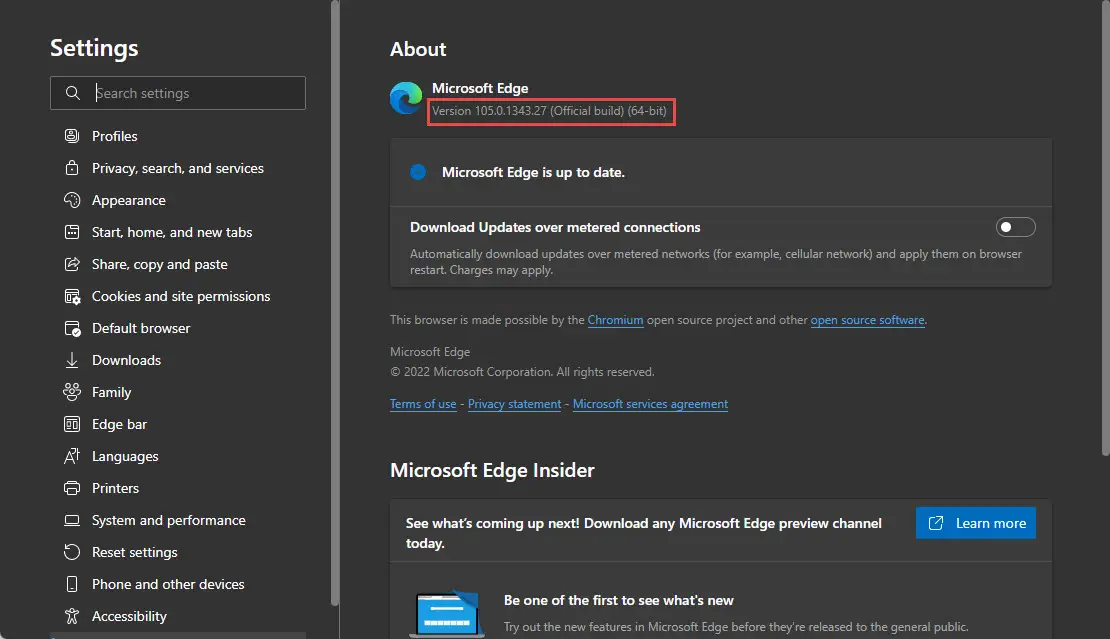Screen dimensions: 1110x639
Task: Click the '© 2022 Microsoft Corporation' text
Action: [522, 372]
